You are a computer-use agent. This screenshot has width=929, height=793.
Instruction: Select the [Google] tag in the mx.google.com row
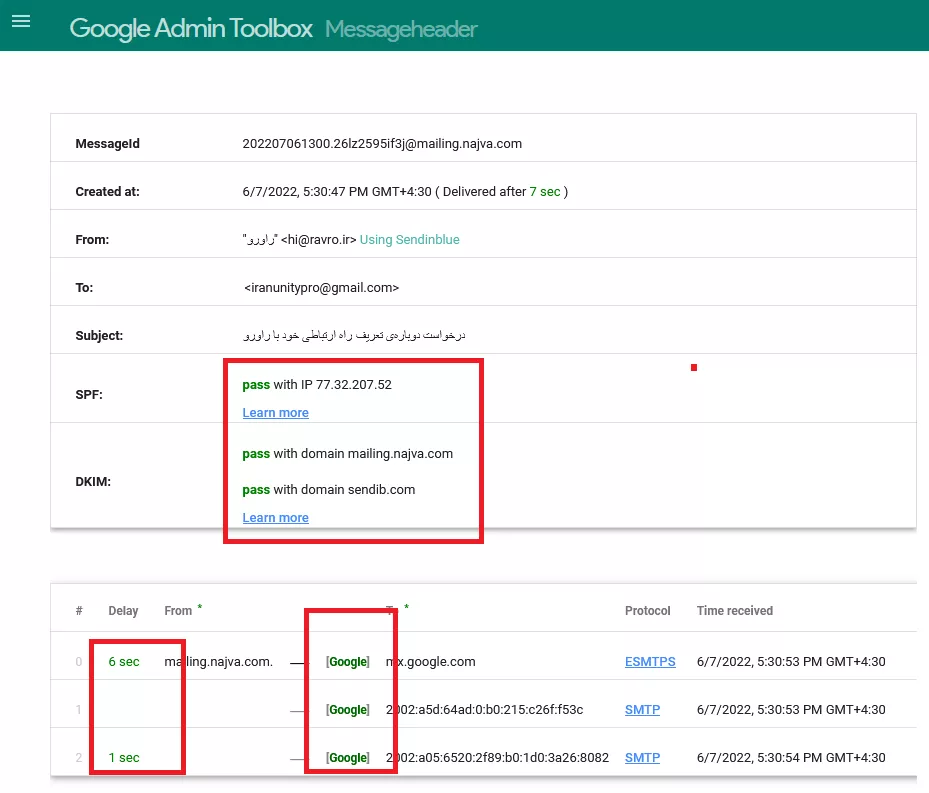pos(348,661)
